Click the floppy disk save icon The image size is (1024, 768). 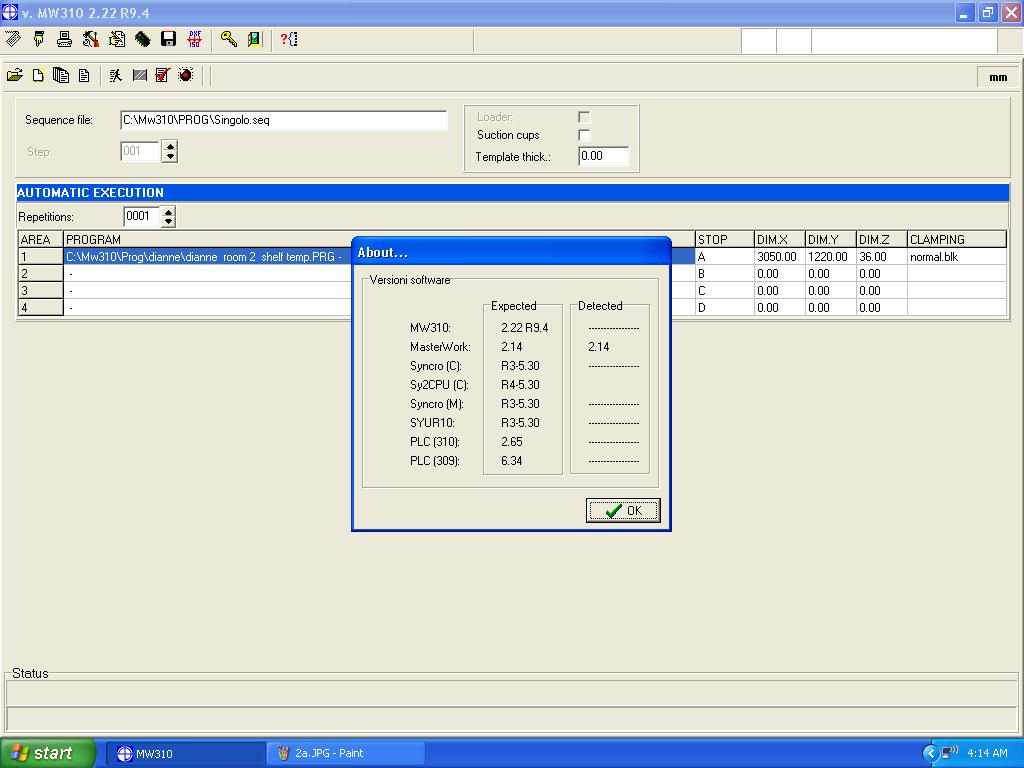point(168,39)
